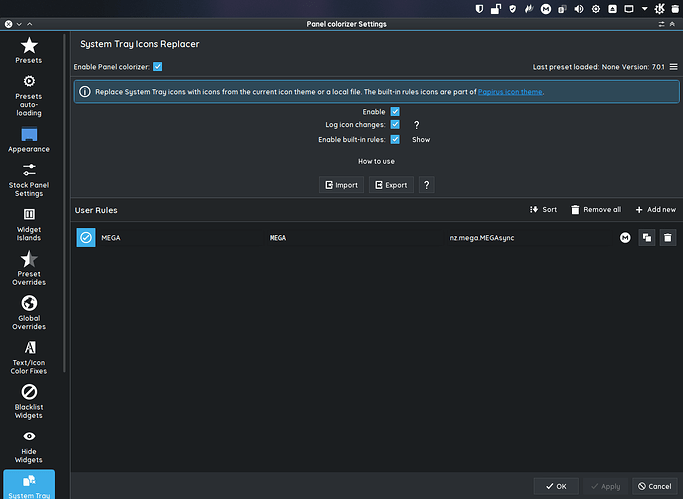
Task: Open the Appearance settings page
Action: (29, 140)
